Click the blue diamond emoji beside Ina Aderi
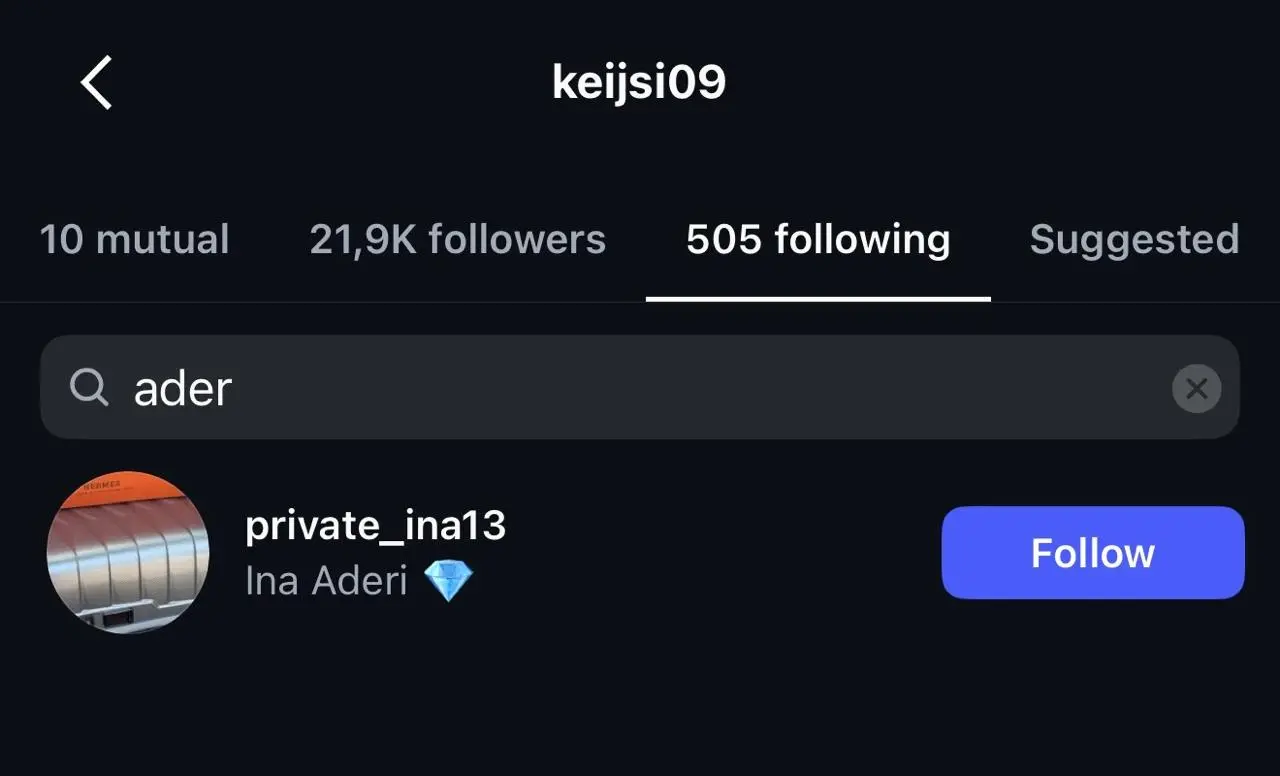This screenshot has width=1280, height=776. pyautogui.click(x=448, y=580)
